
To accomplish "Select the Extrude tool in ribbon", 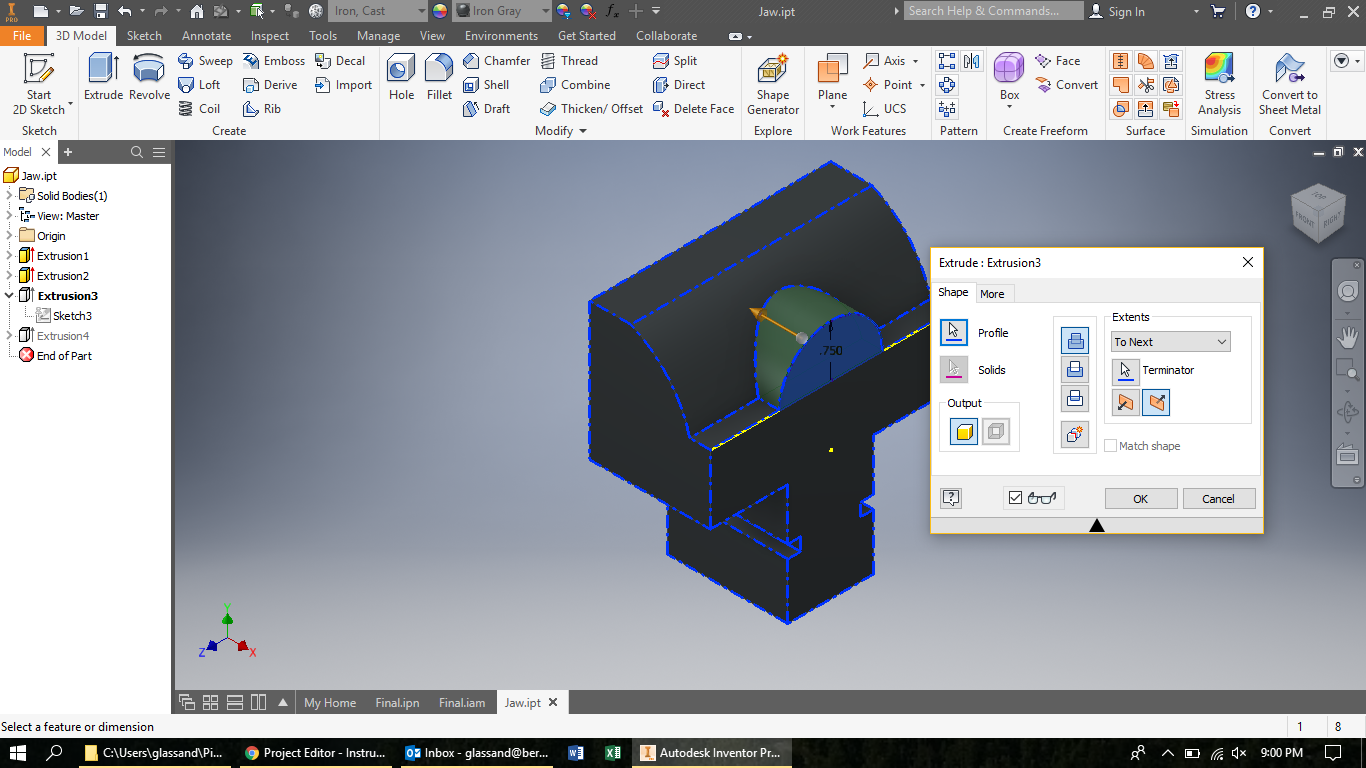I will point(103,78).
